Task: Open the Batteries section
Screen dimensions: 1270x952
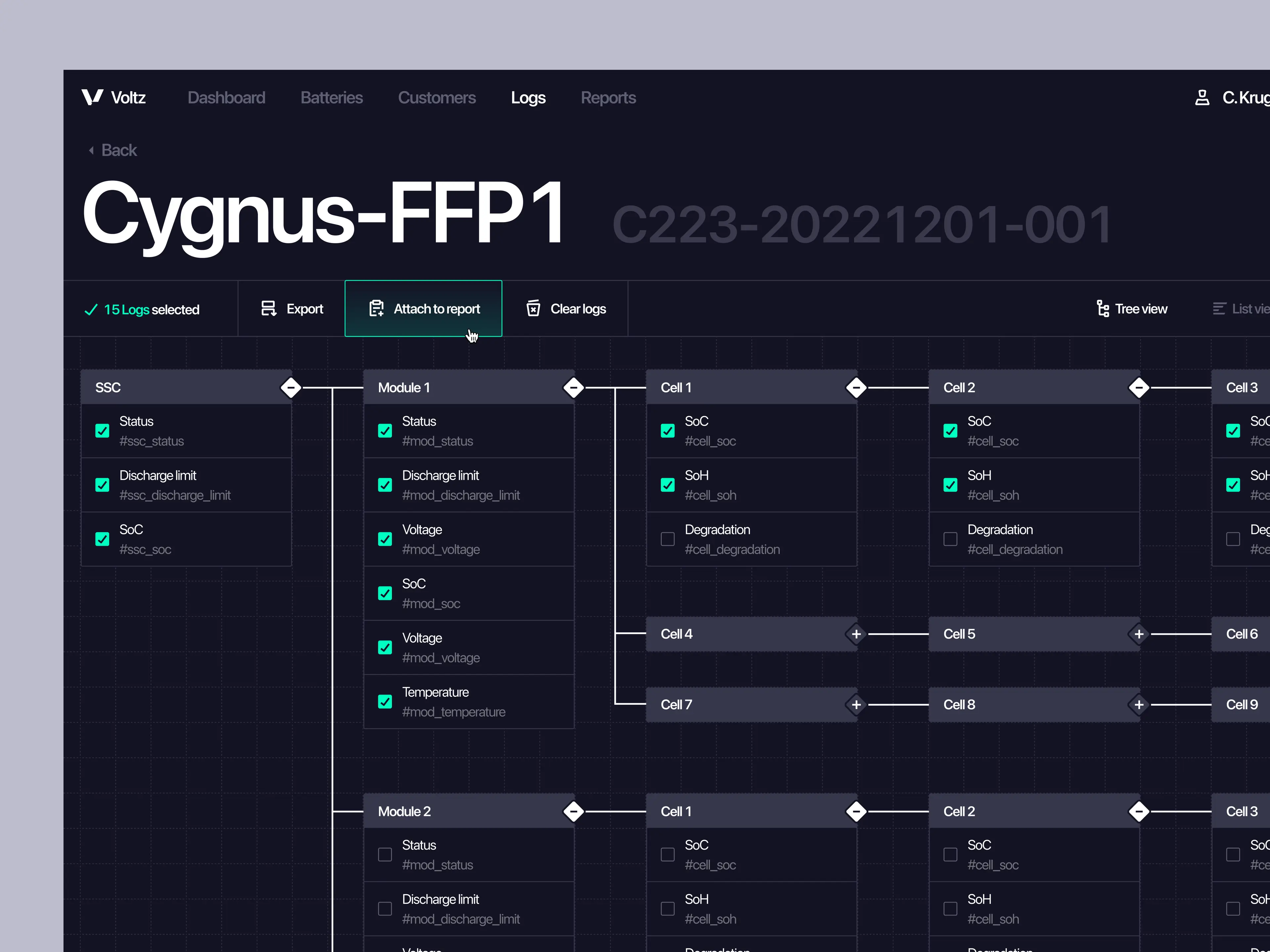Action: coord(331,98)
